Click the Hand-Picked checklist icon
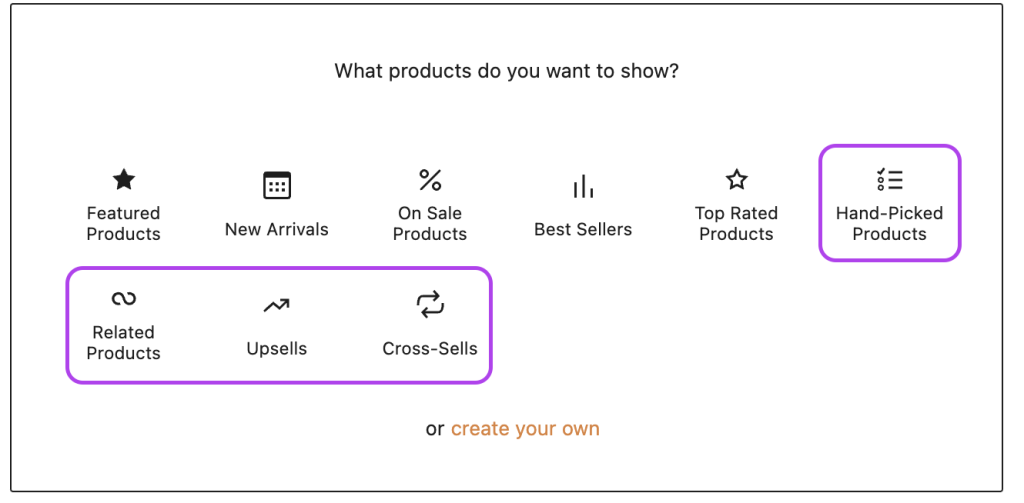This screenshot has width=1024, height=503. click(889, 180)
